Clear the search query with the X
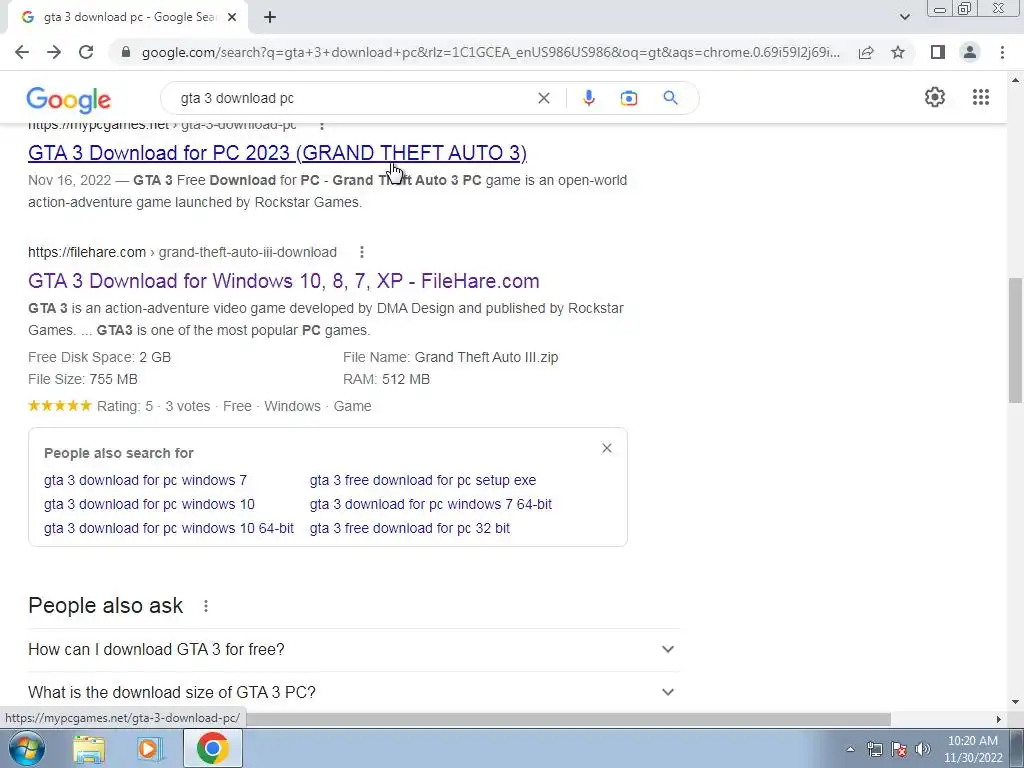1024x768 pixels. tap(543, 98)
